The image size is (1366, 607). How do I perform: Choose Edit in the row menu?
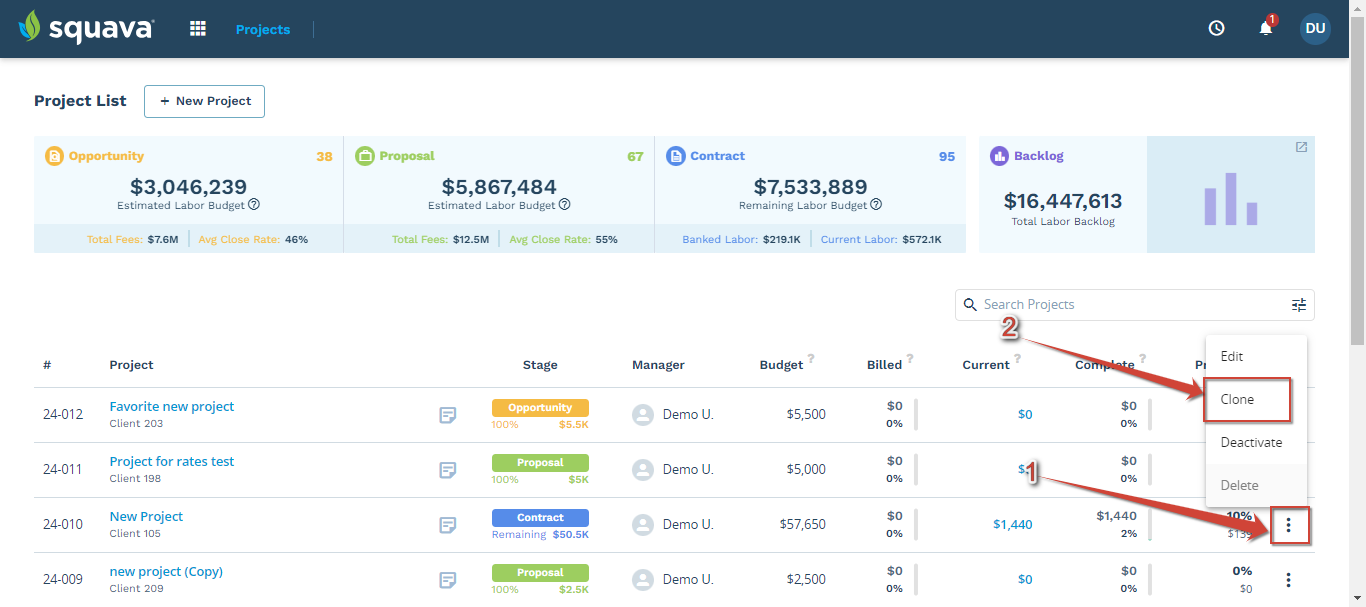click(1256, 357)
